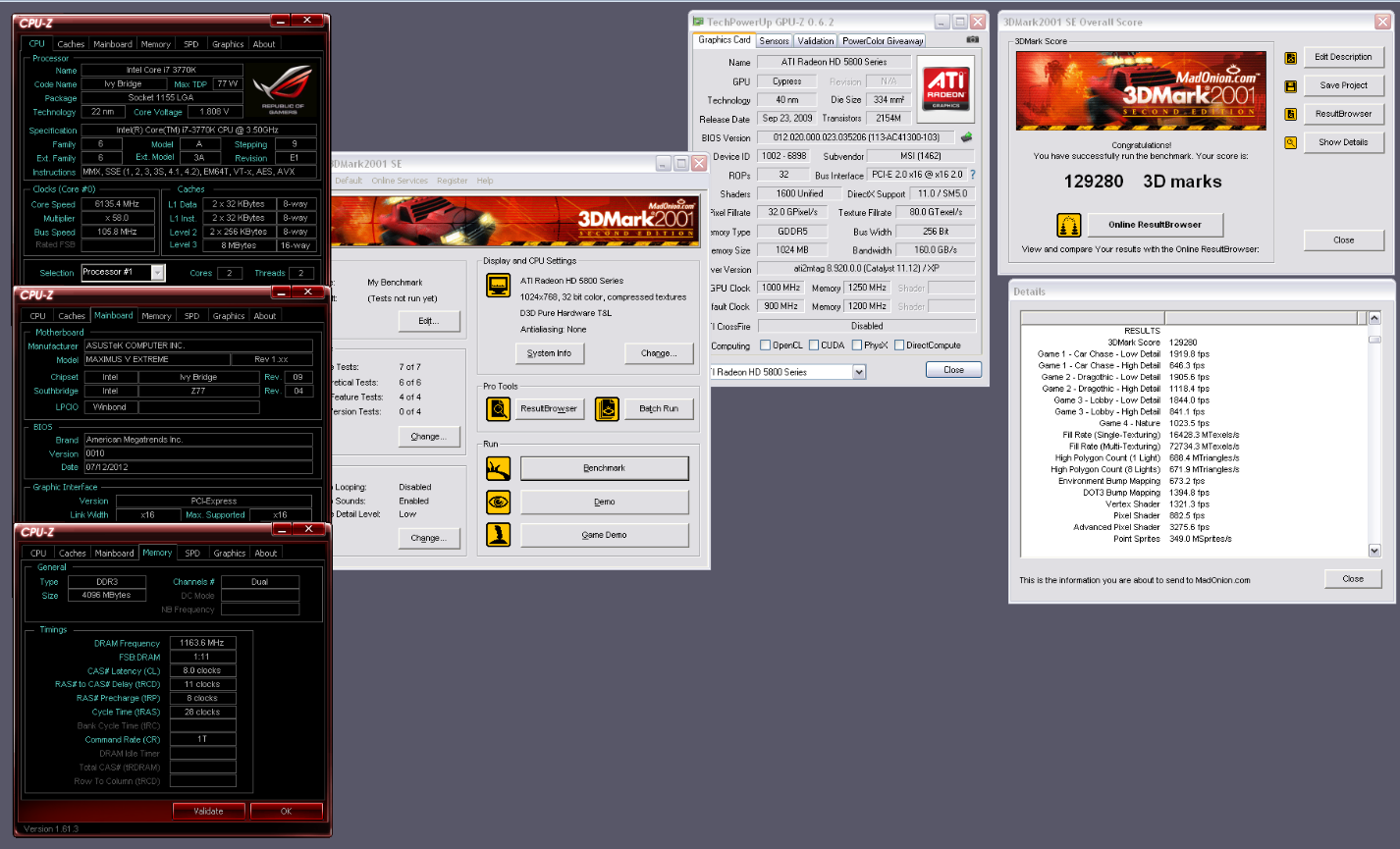Click the BIOS save chip icon in GPU-Z

(966, 137)
